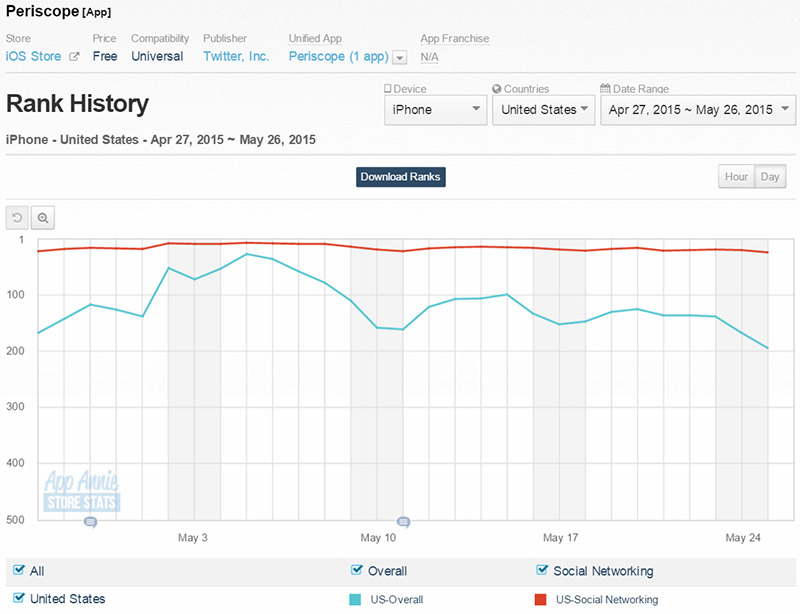Toggle the Overall checkbox
The image size is (800, 614).
(x=357, y=570)
